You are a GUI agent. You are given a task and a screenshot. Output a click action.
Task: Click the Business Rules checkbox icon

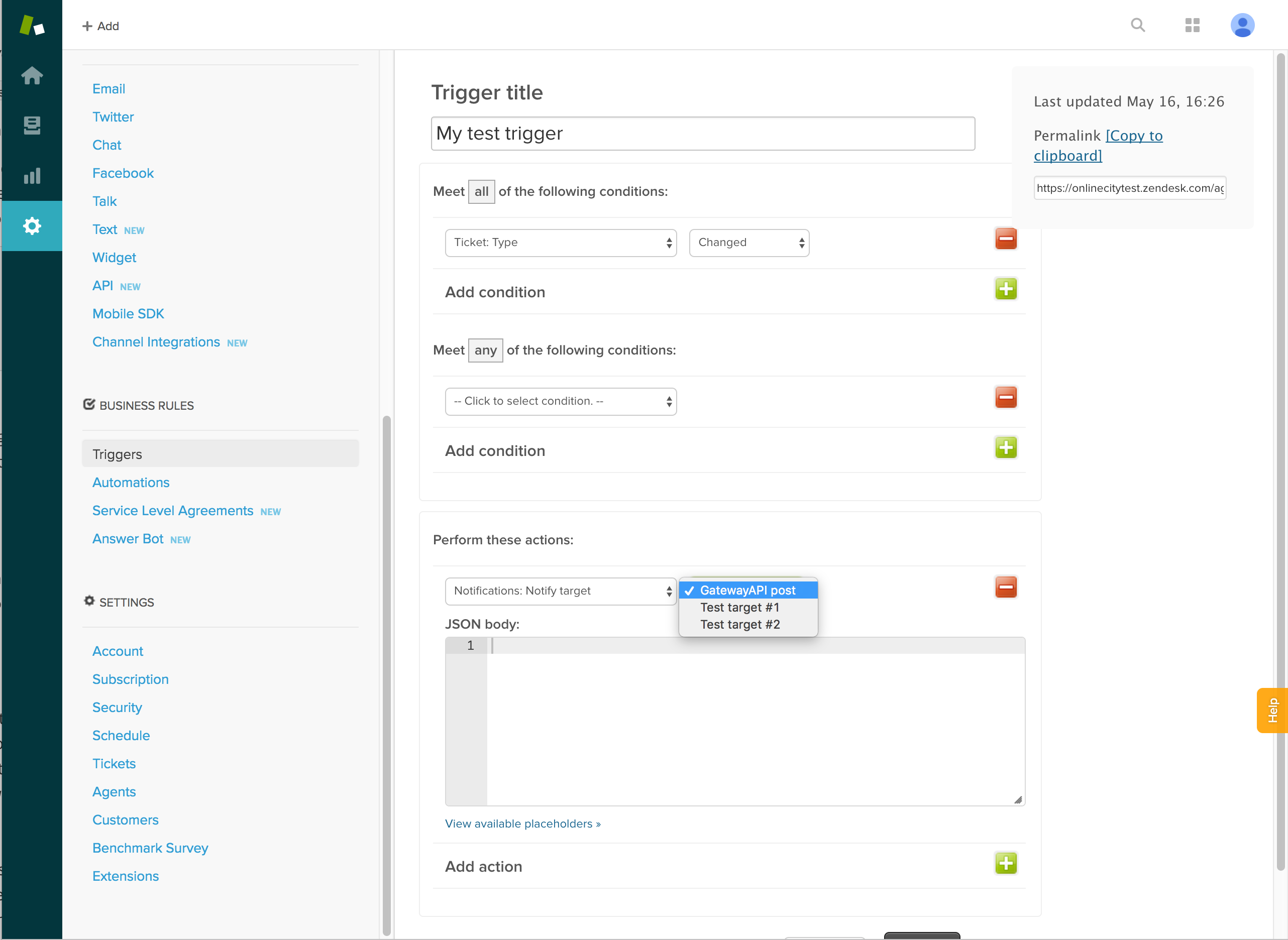click(x=89, y=404)
